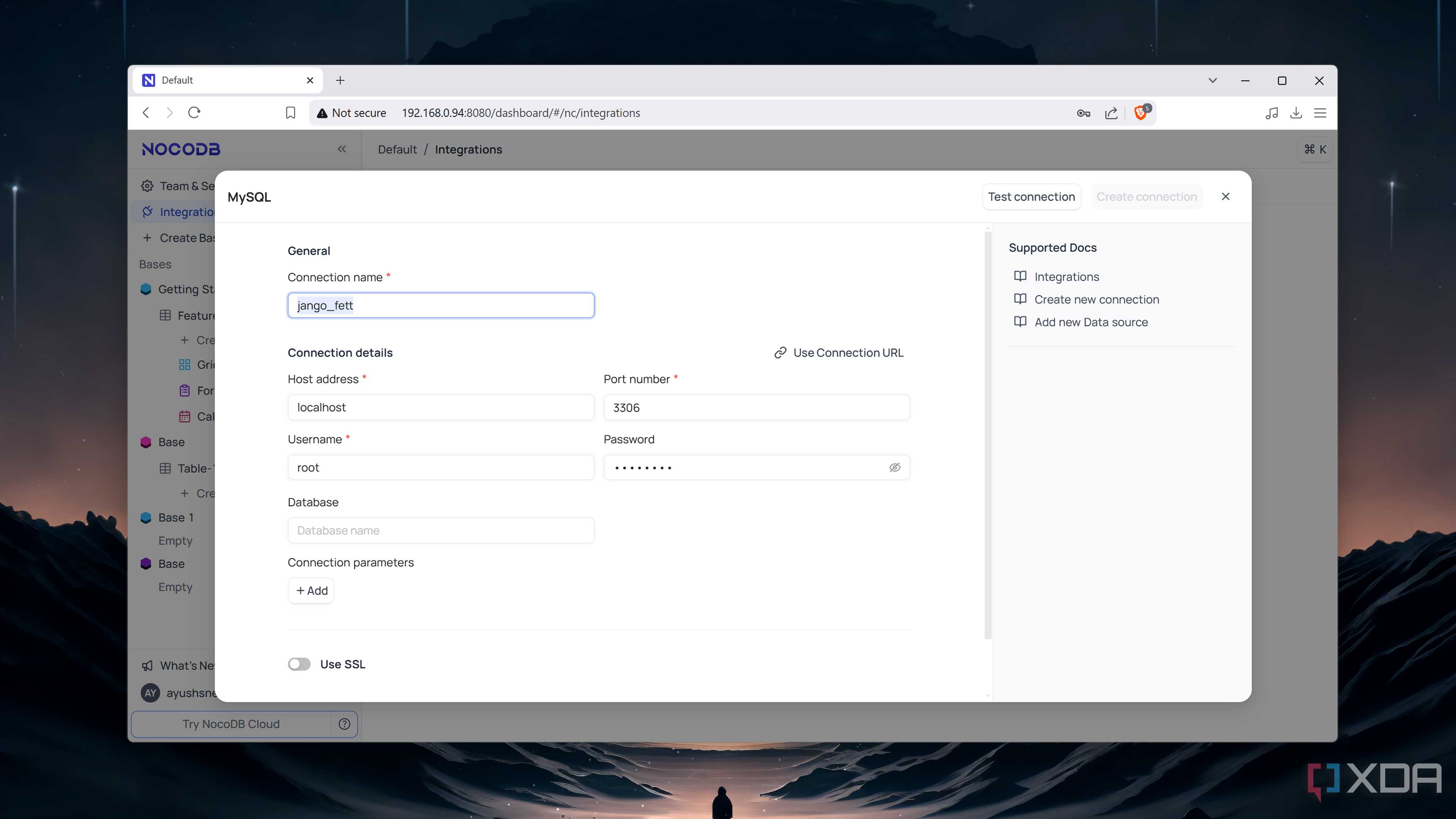Toggle password visibility eye icon
This screenshot has height=819, width=1456.
click(895, 468)
